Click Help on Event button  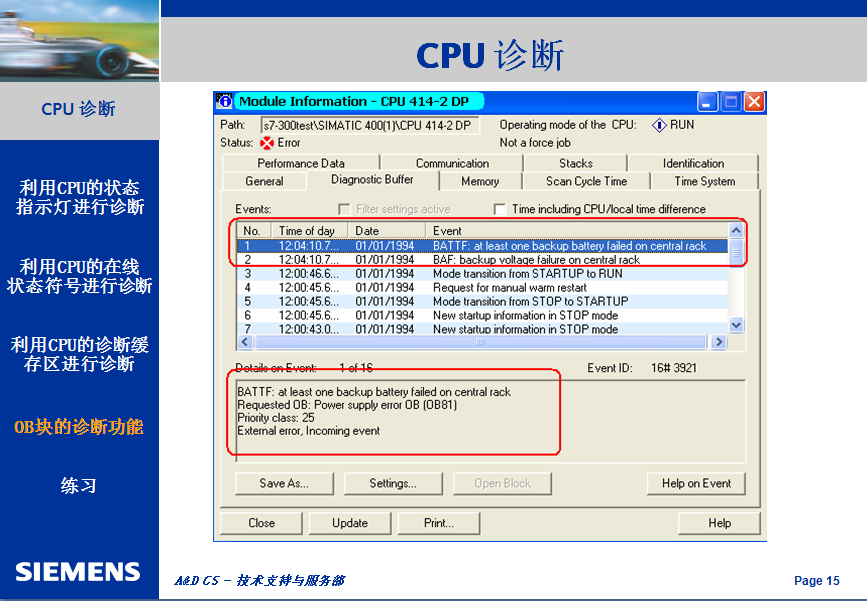[696, 483]
